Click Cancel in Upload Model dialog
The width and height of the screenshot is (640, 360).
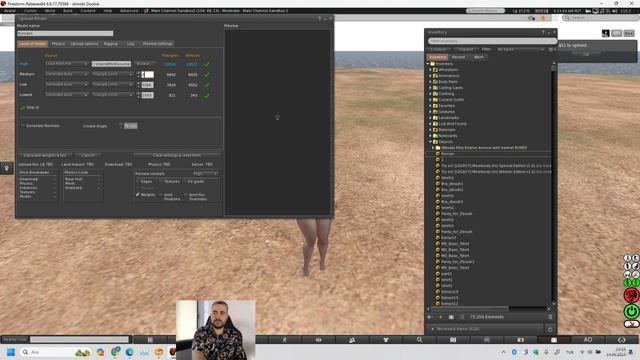pos(88,156)
